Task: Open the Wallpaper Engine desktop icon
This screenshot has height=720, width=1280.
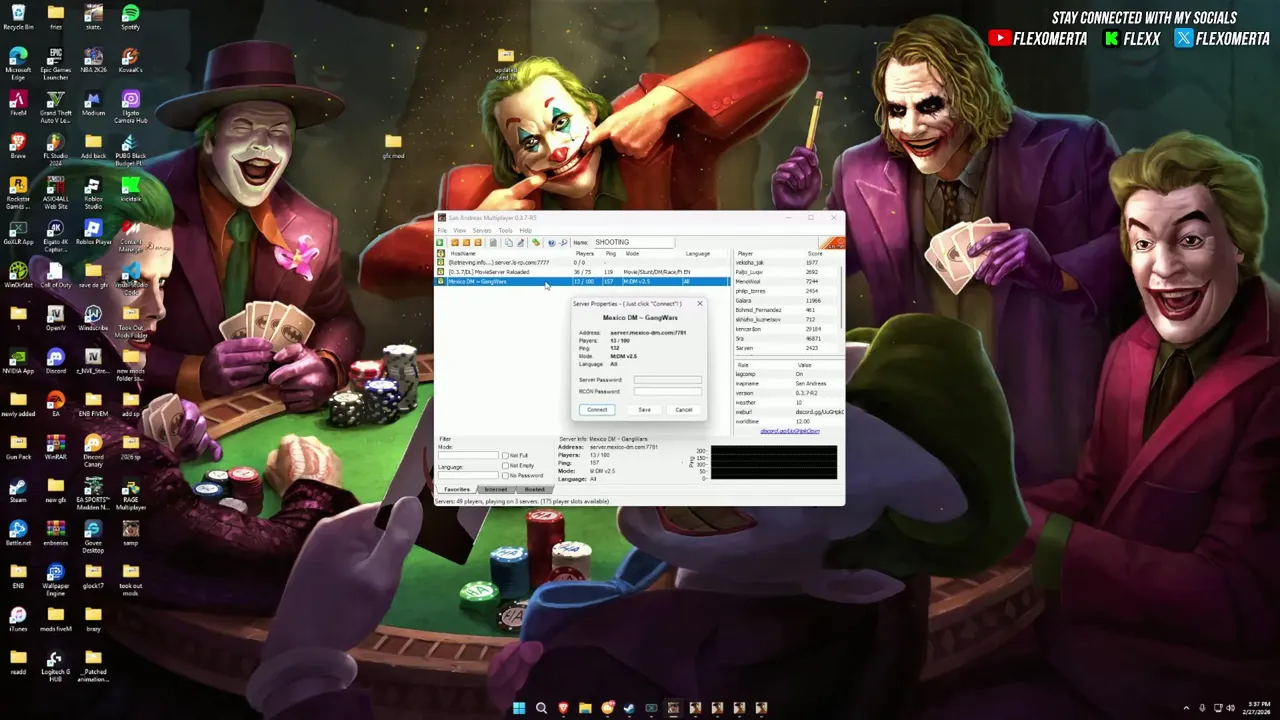Action: [55, 577]
